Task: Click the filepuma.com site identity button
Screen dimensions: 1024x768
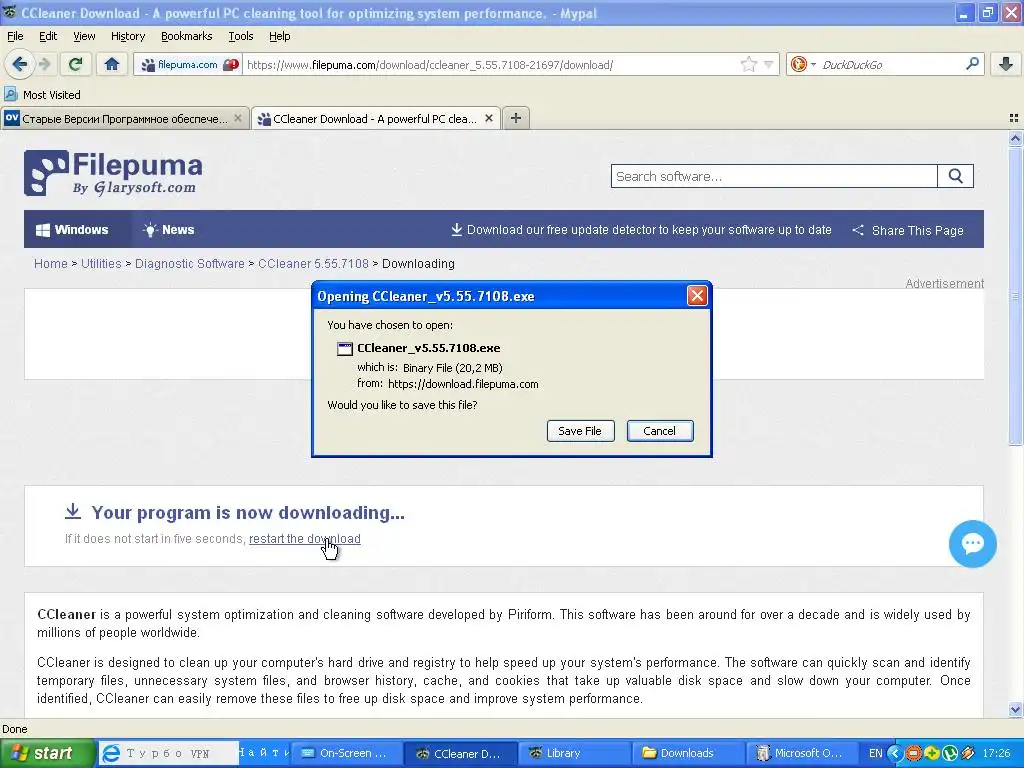Action: [x=187, y=65]
